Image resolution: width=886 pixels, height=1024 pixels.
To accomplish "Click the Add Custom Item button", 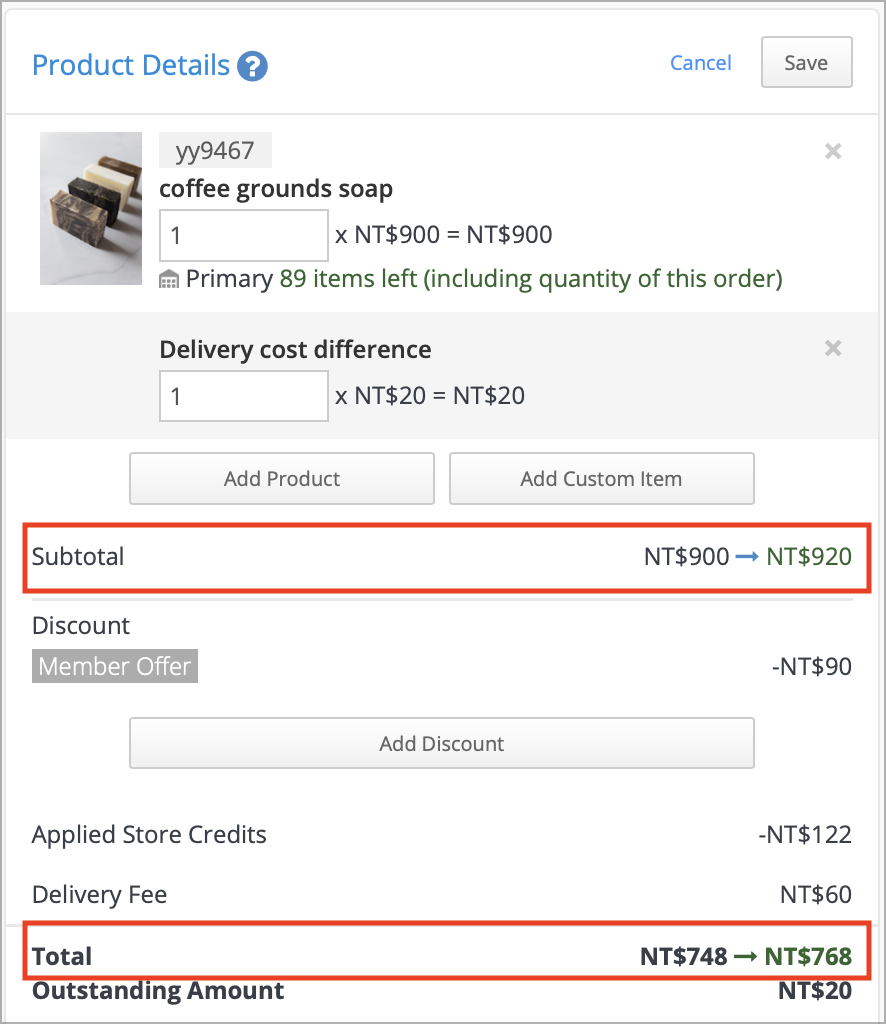I will pyautogui.click(x=601, y=478).
